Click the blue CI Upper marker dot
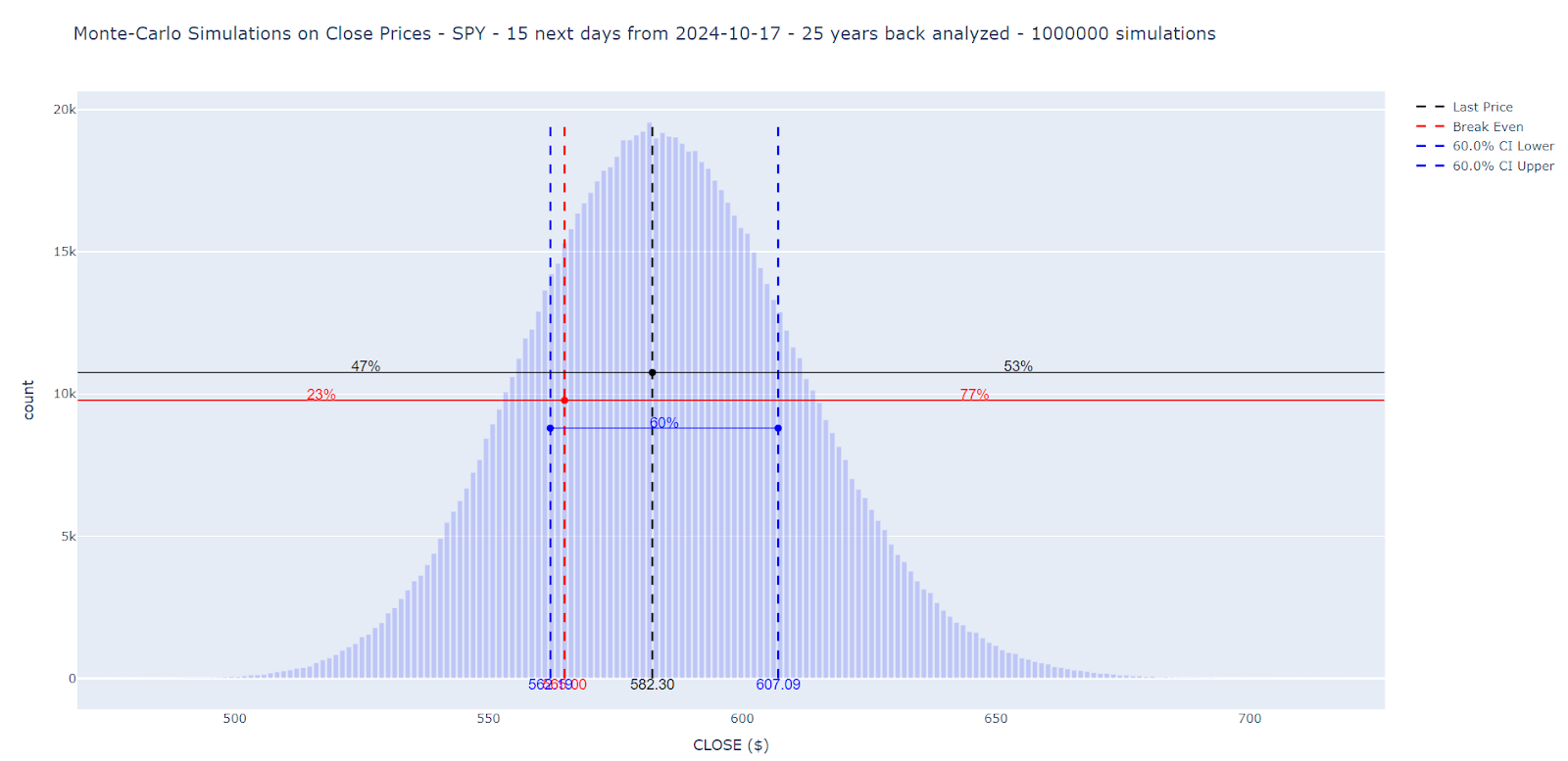The image size is (1568, 761). [x=778, y=428]
